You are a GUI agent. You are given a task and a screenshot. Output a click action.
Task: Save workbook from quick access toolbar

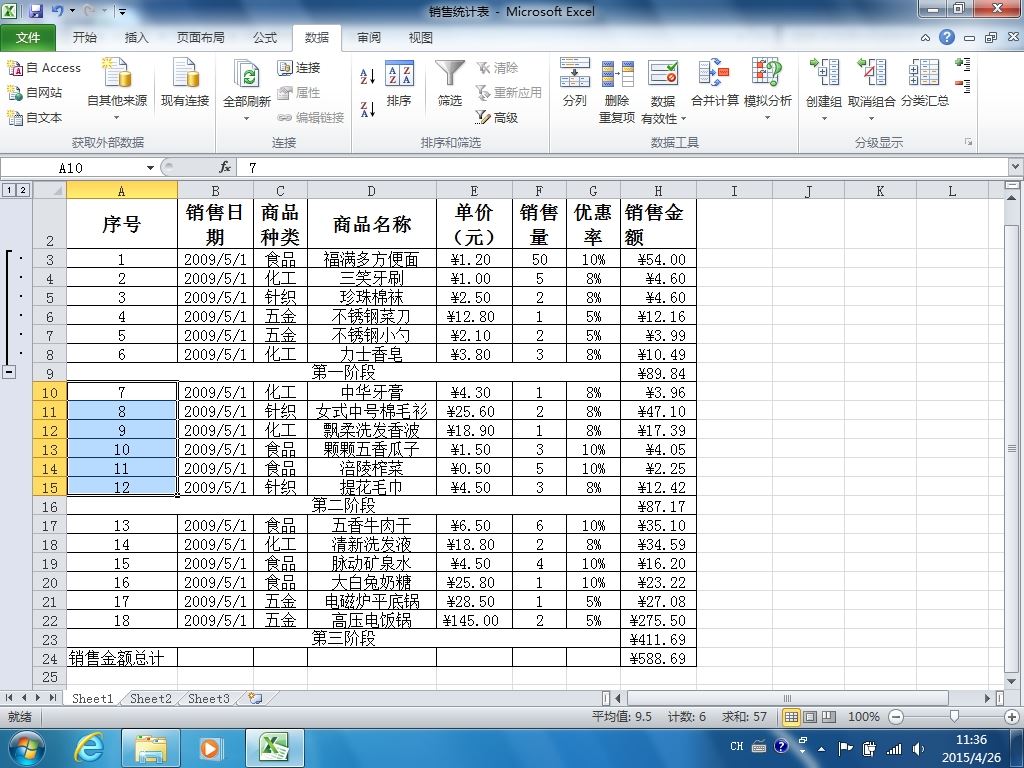tap(36, 11)
